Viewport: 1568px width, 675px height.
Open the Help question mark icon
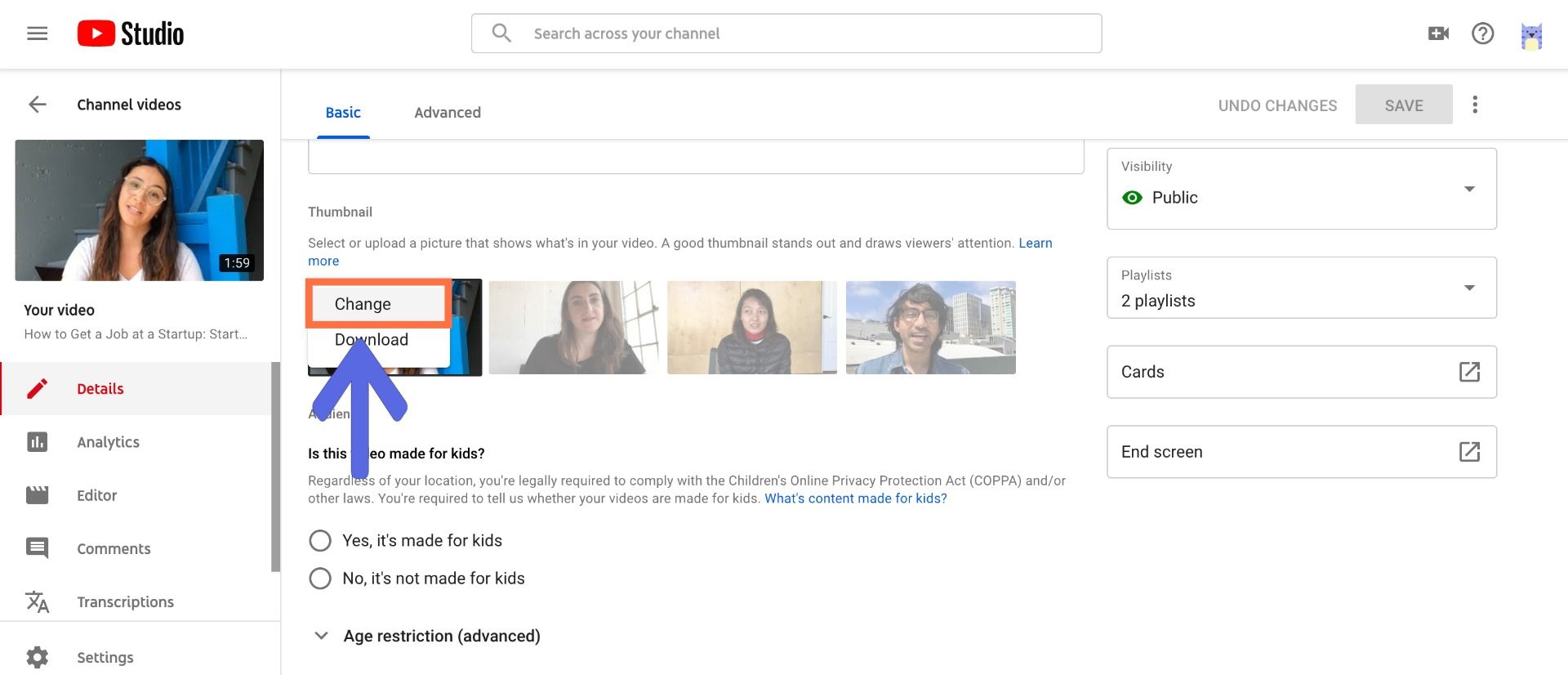[x=1482, y=34]
